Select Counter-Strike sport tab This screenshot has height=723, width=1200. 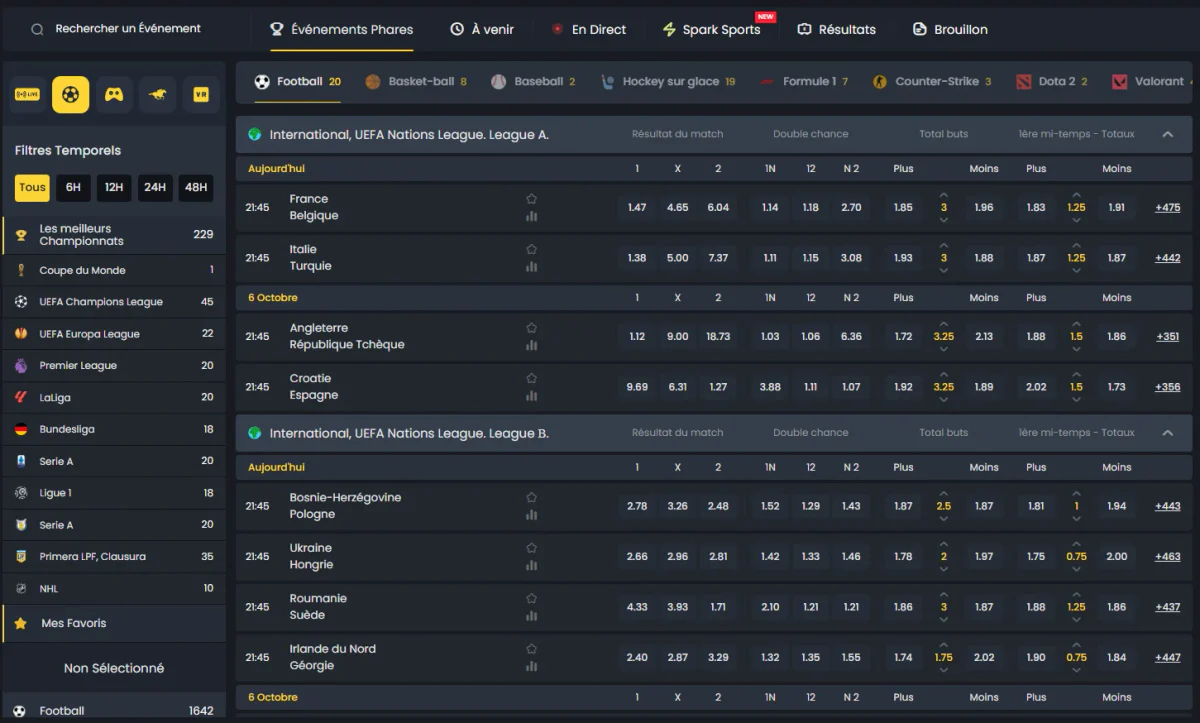click(x=932, y=81)
